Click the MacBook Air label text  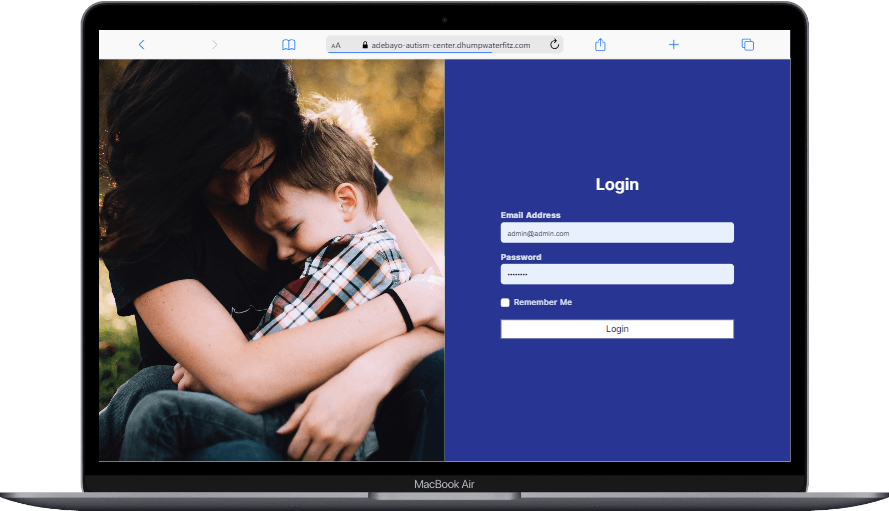pos(444,484)
